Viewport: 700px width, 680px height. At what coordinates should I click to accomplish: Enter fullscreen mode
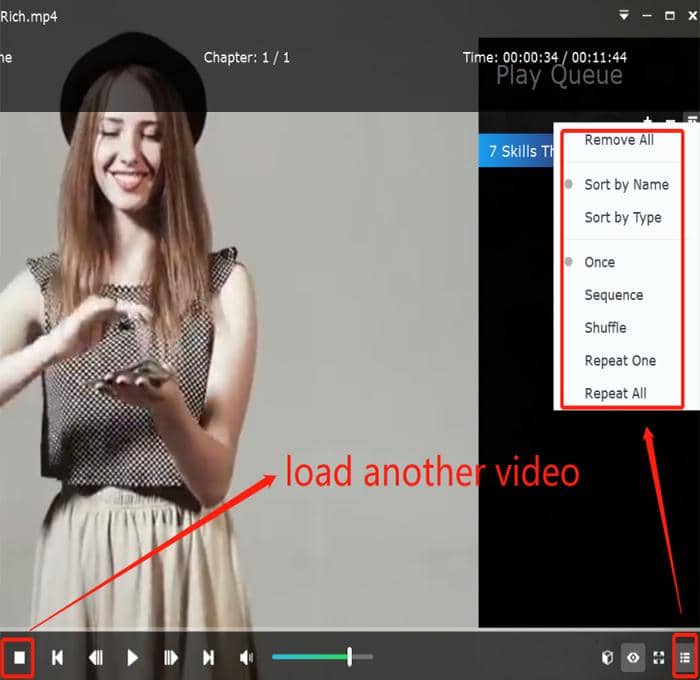point(658,657)
